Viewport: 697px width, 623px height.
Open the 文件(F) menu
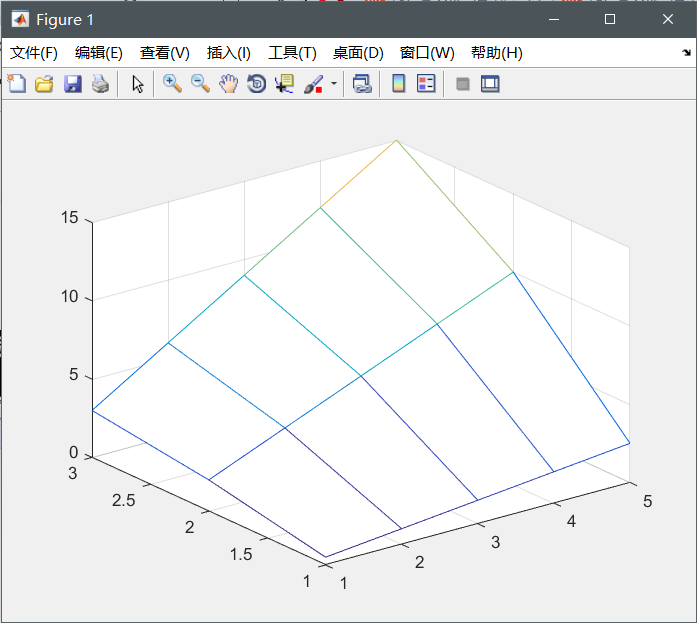(x=34, y=53)
